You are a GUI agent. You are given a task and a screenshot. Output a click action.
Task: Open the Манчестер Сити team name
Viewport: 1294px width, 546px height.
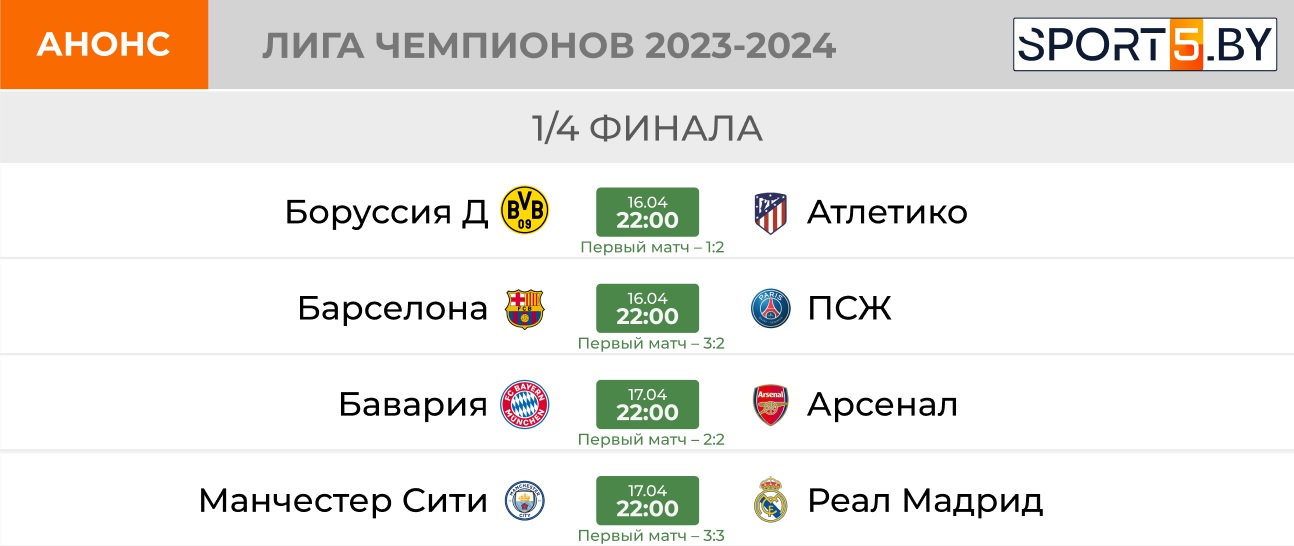click(343, 501)
